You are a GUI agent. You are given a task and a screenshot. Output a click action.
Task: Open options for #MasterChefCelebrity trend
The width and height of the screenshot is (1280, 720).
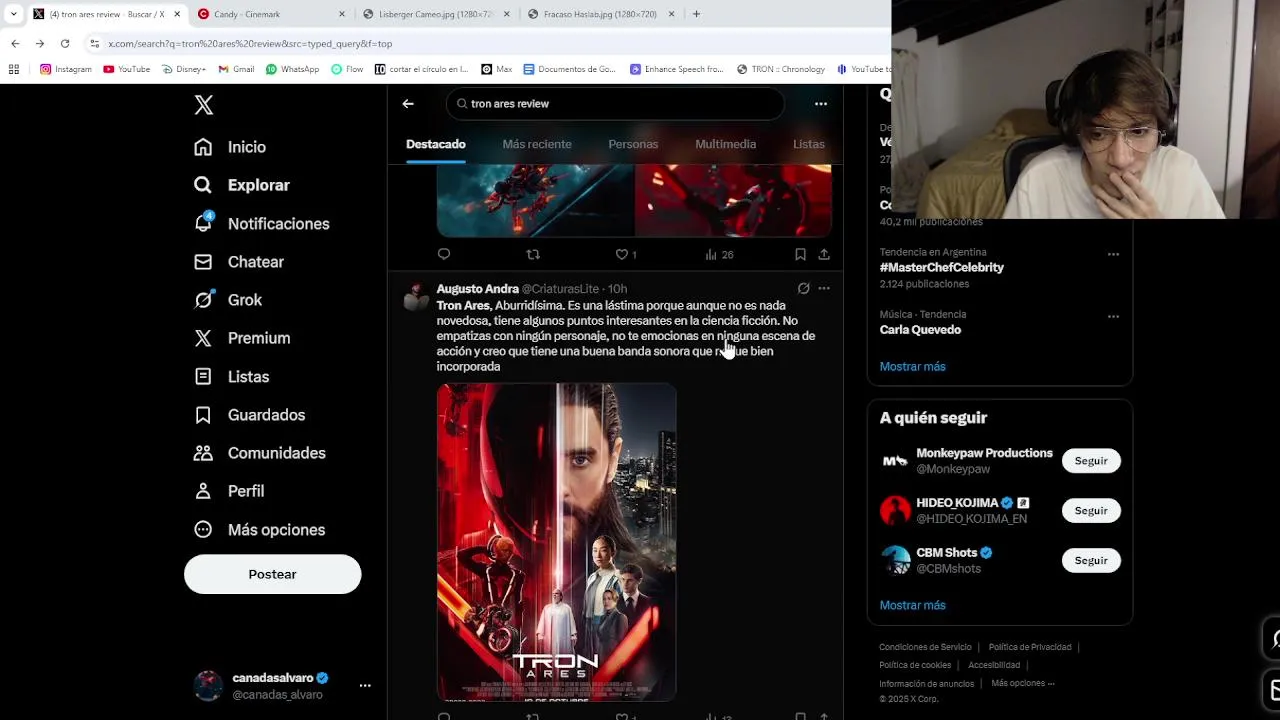click(x=1113, y=254)
